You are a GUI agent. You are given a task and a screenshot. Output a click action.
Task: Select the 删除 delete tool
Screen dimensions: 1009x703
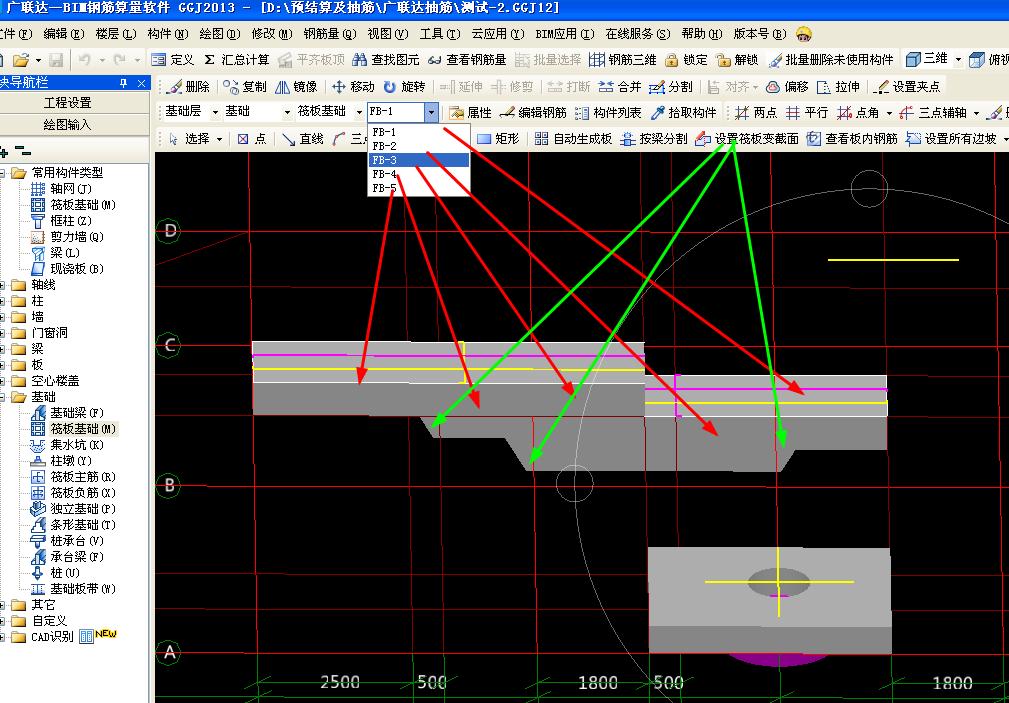(187, 86)
